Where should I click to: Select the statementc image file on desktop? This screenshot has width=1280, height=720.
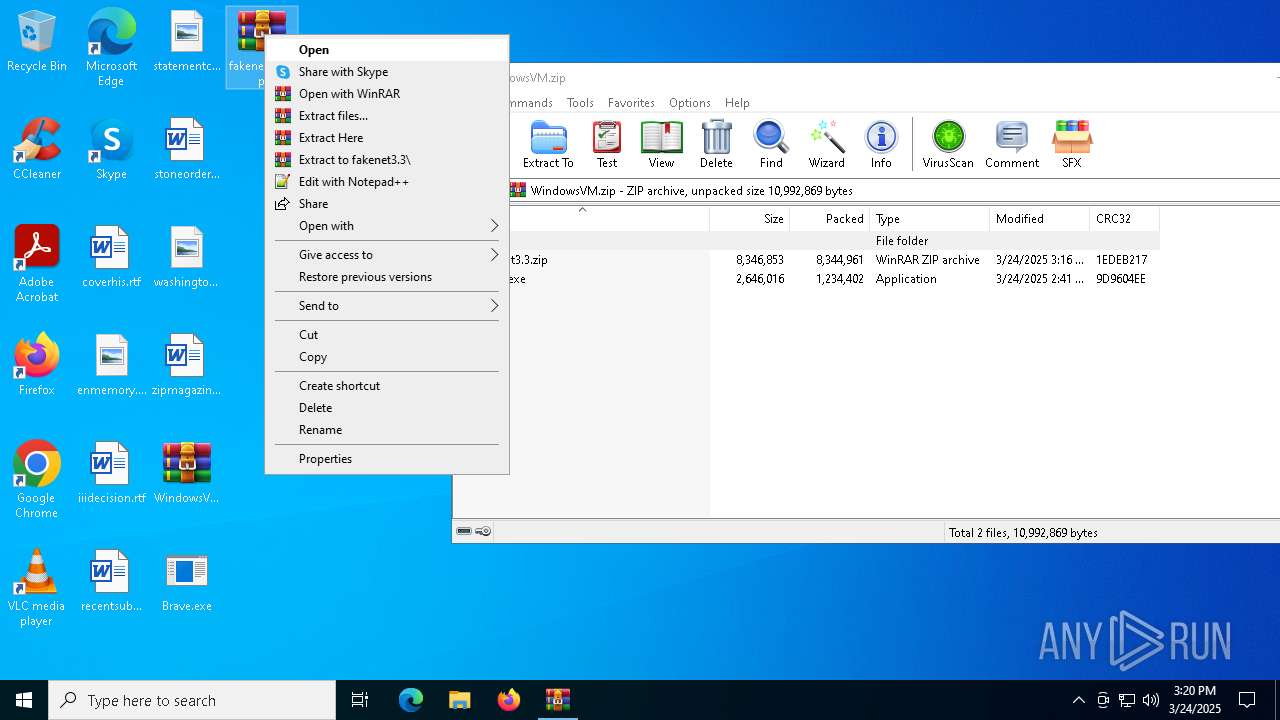[187, 41]
